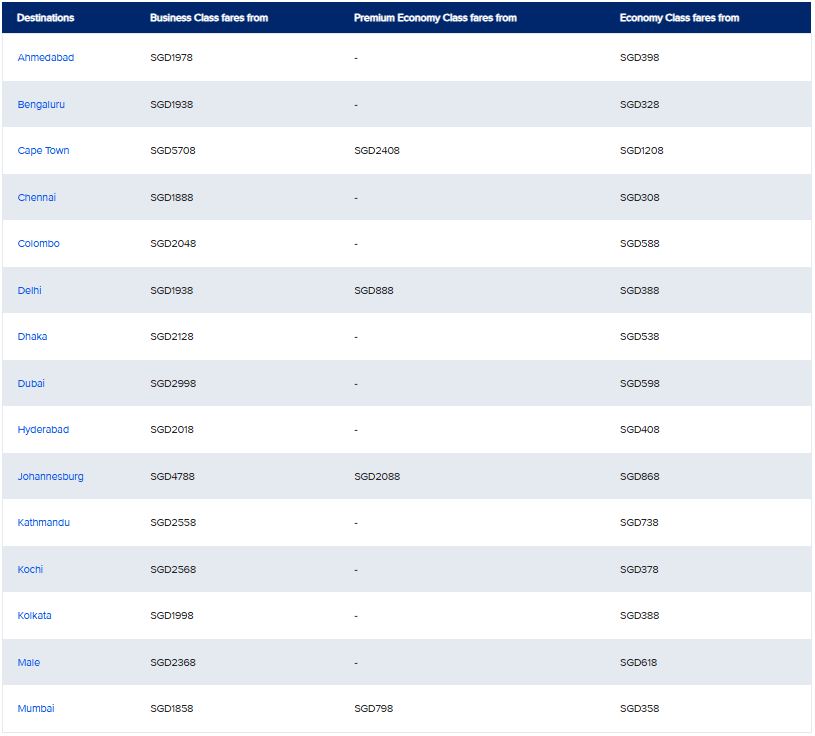The image size is (815, 736).
Task: Select Mumbai business fare SGD1858
Action: pyautogui.click(x=172, y=709)
